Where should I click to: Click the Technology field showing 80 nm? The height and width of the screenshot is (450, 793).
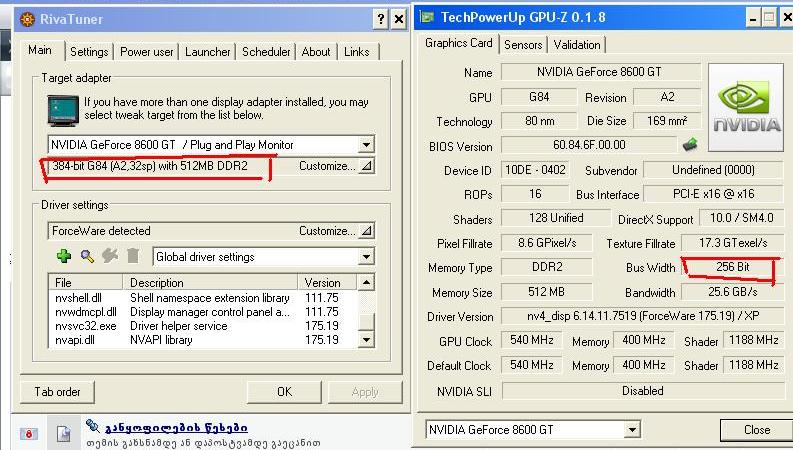coord(539,121)
